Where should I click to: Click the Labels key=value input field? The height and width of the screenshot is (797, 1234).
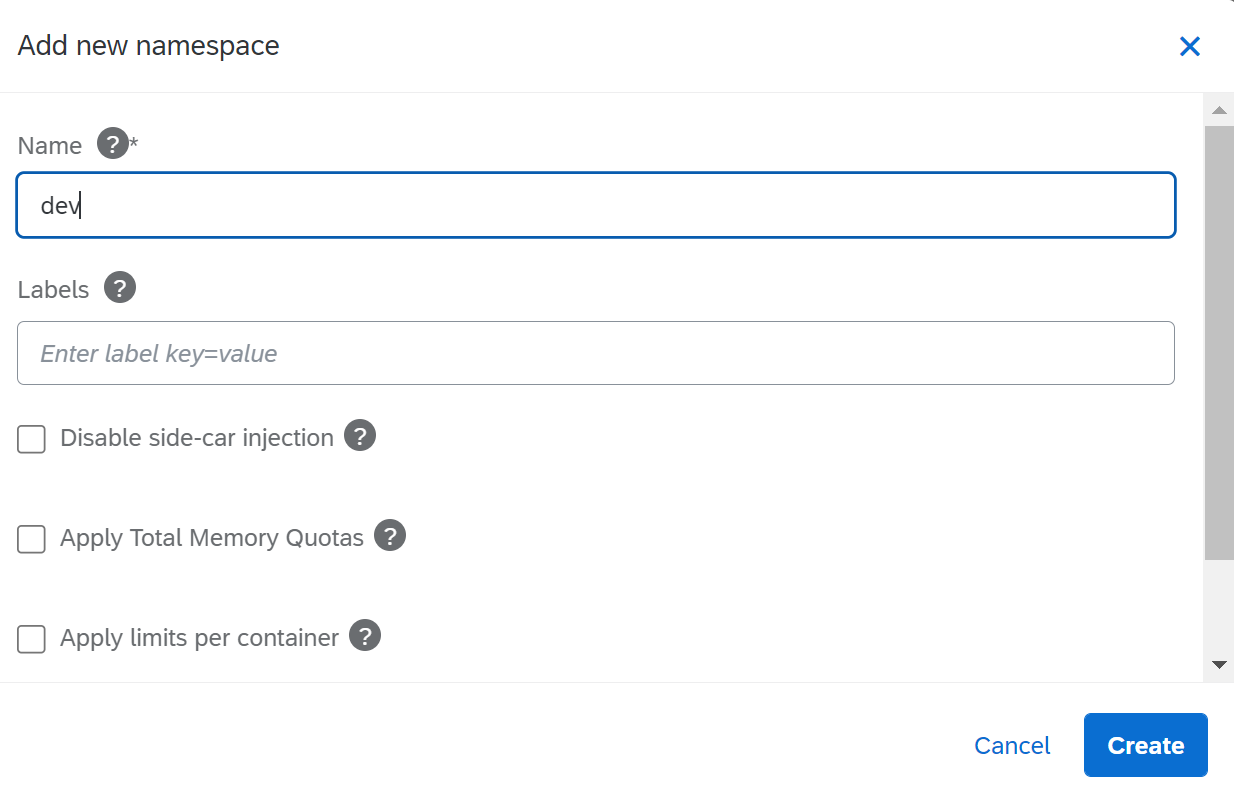[595, 353]
